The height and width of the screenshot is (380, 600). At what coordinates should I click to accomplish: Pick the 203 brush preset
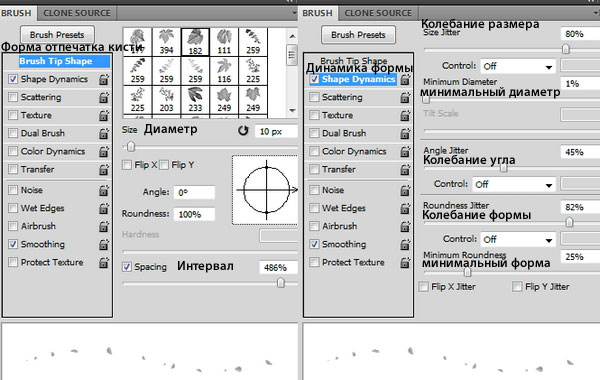click(x=166, y=99)
